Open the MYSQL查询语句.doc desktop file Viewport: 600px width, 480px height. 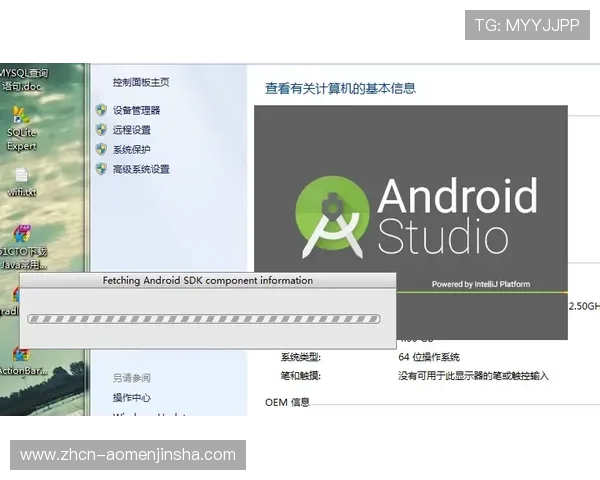pos(24,80)
